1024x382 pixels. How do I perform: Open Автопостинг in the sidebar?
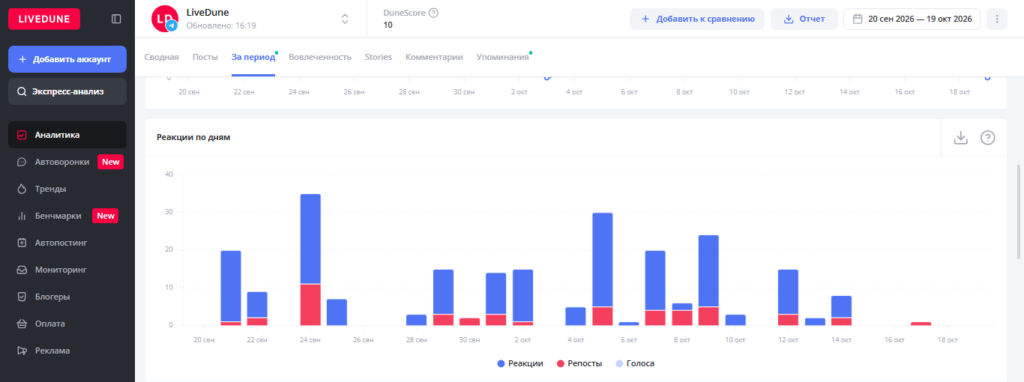point(67,243)
